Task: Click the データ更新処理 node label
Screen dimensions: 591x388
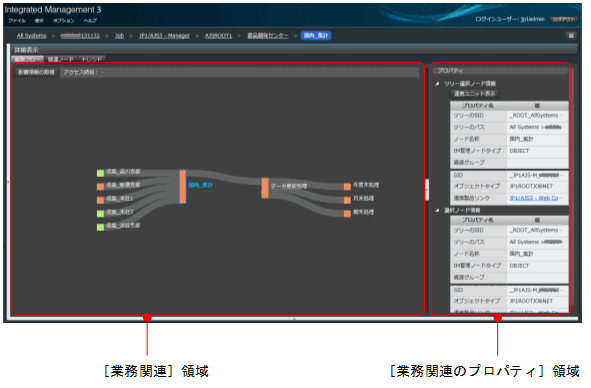Action: 289,186
